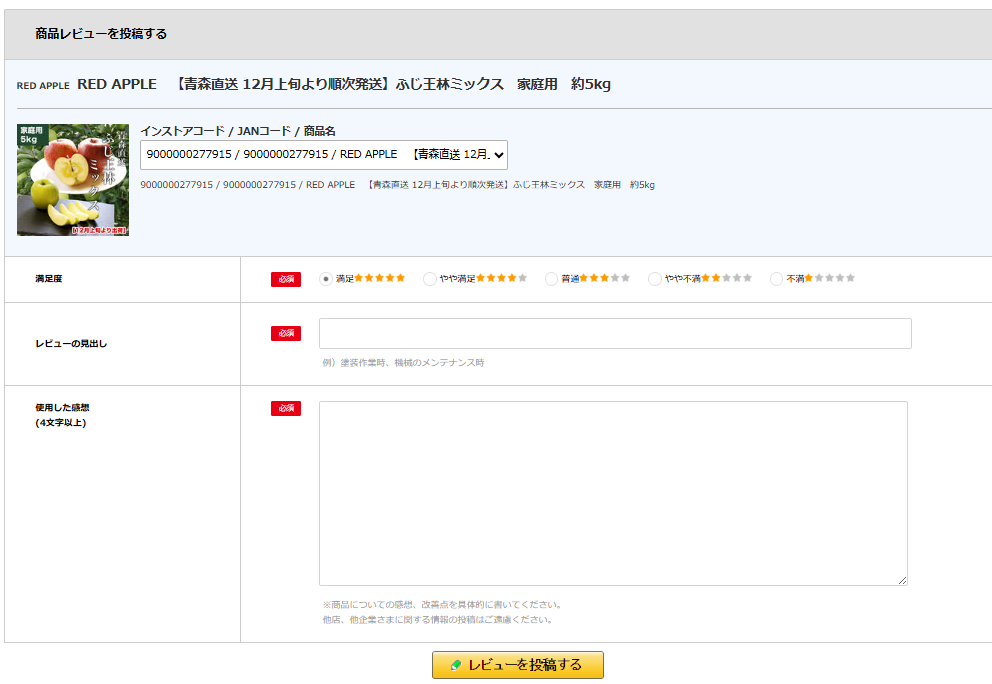Click the (4文字以上) label text
Screen dimensions: 992x684
[x=61, y=423]
